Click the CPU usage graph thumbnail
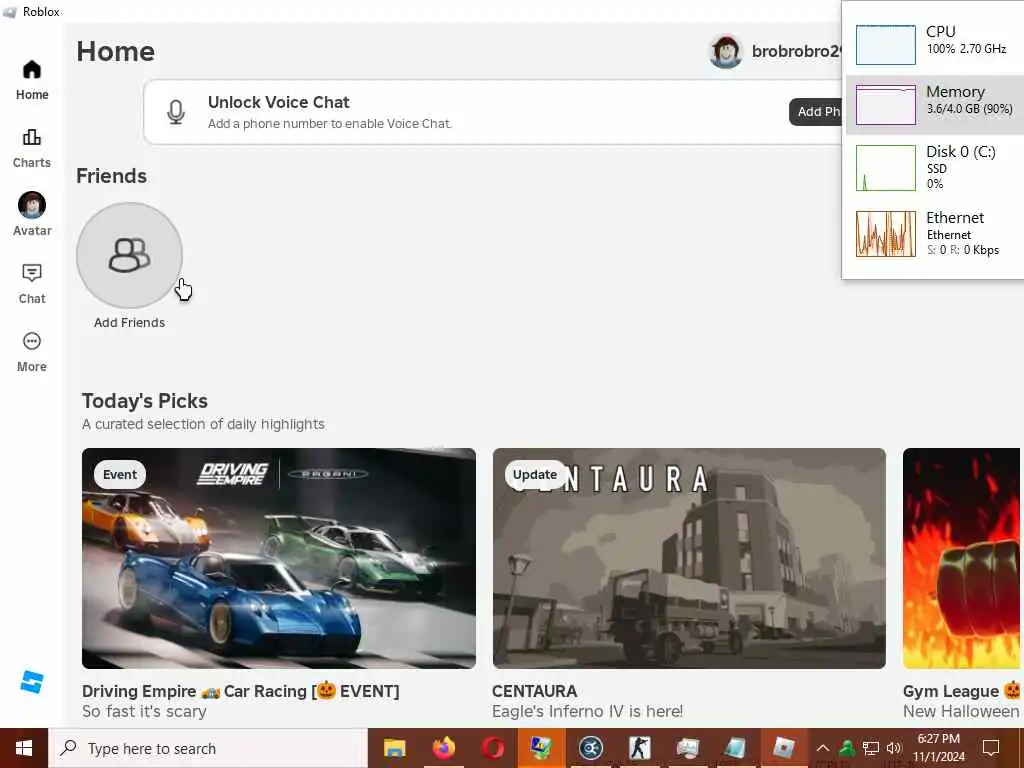Image resolution: width=1024 pixels, height=768 pixels. click(x=886, y=45)
